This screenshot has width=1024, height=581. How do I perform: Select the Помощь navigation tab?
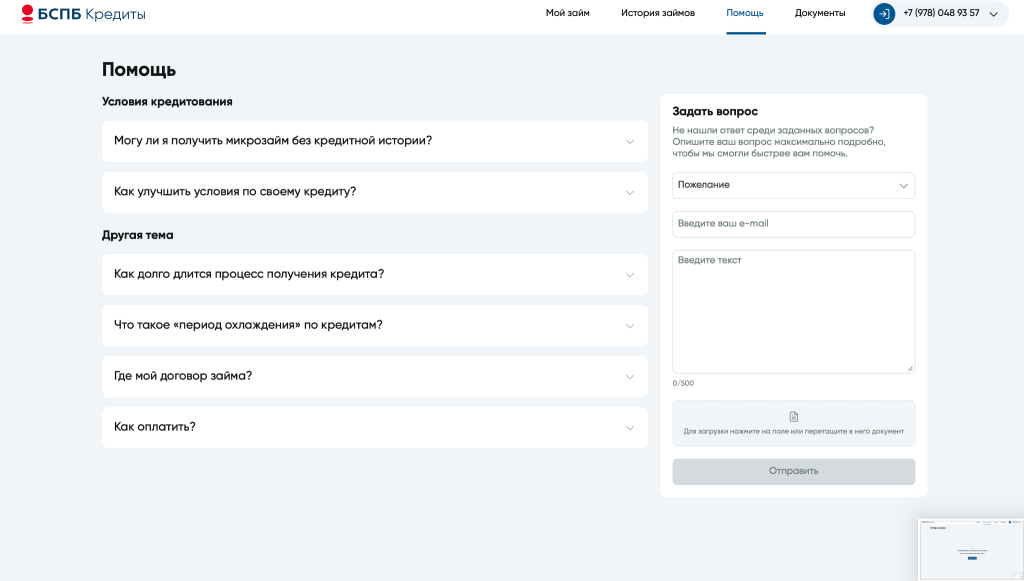coord(745,13)
